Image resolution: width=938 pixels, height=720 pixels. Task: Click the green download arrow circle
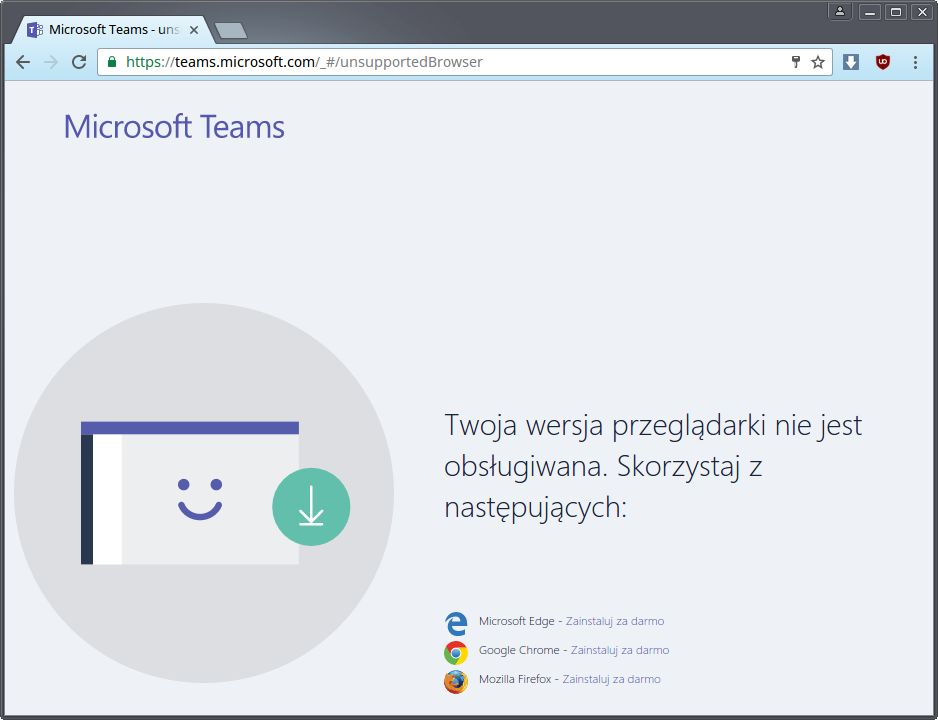point(311,507)
